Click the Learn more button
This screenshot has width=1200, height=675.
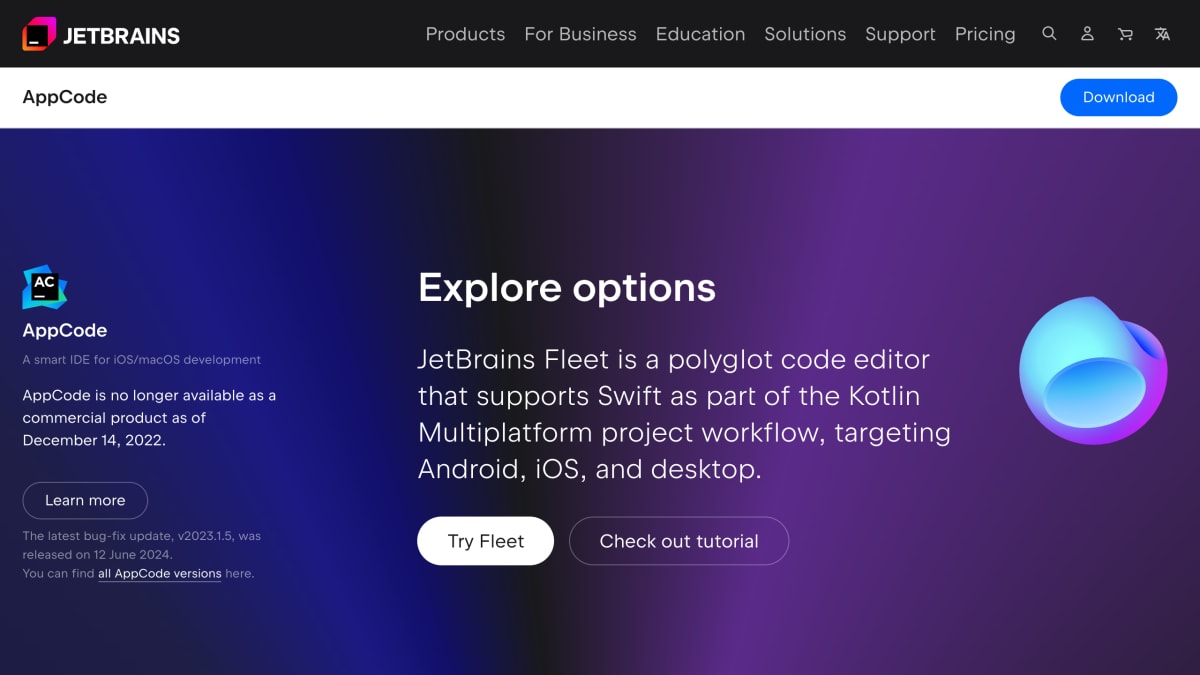[x=85, y=500]
